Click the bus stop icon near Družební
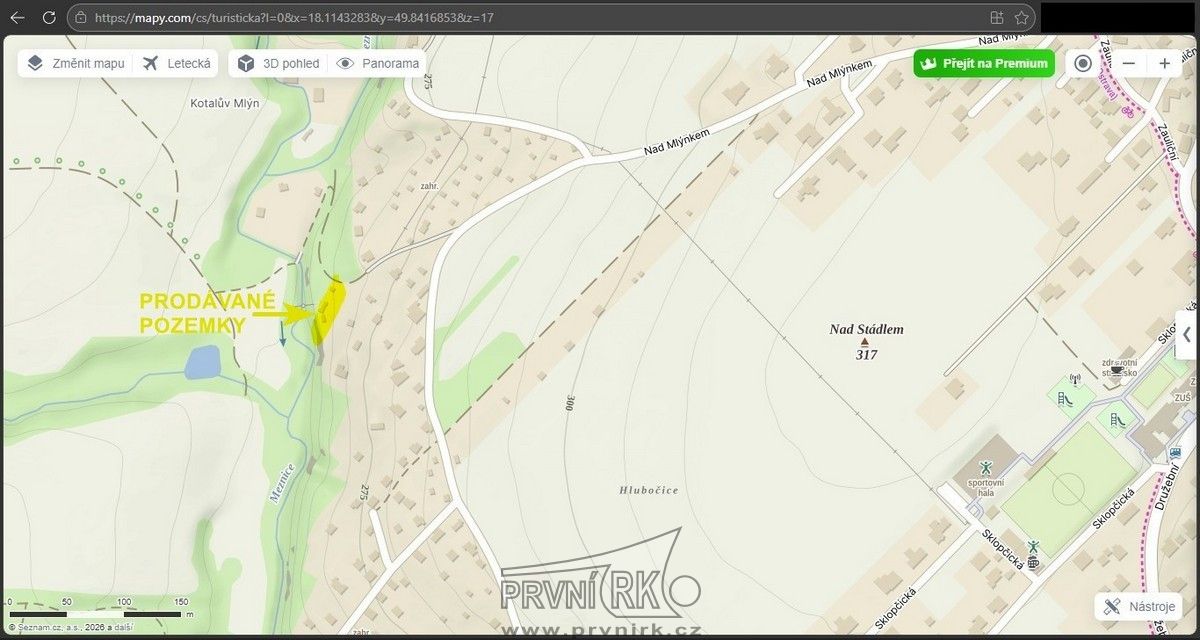Screen dimensions: 1200x640 1175,453
